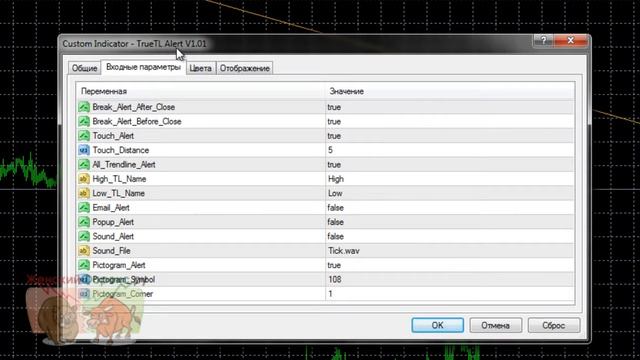Select the Pictogram_Alert variable name
The height and width of the screenshot is (360, 640).
point(119,265)
